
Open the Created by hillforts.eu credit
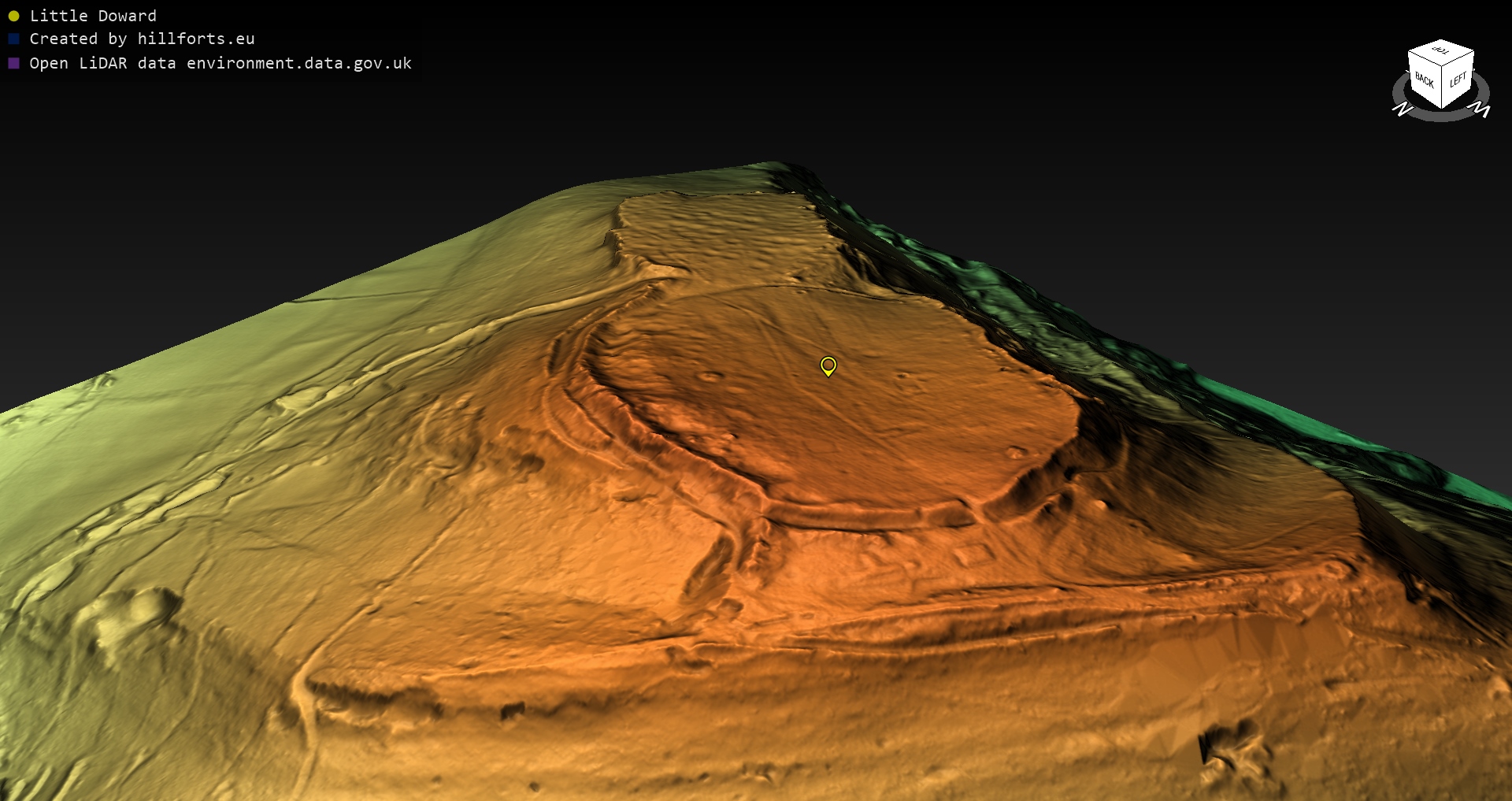[142, 39]
